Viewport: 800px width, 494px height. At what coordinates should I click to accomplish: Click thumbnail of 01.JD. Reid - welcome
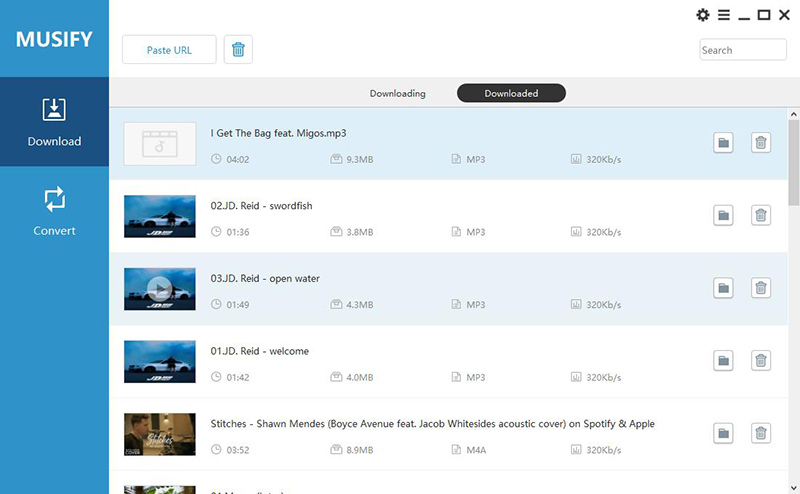coord(160,362)
